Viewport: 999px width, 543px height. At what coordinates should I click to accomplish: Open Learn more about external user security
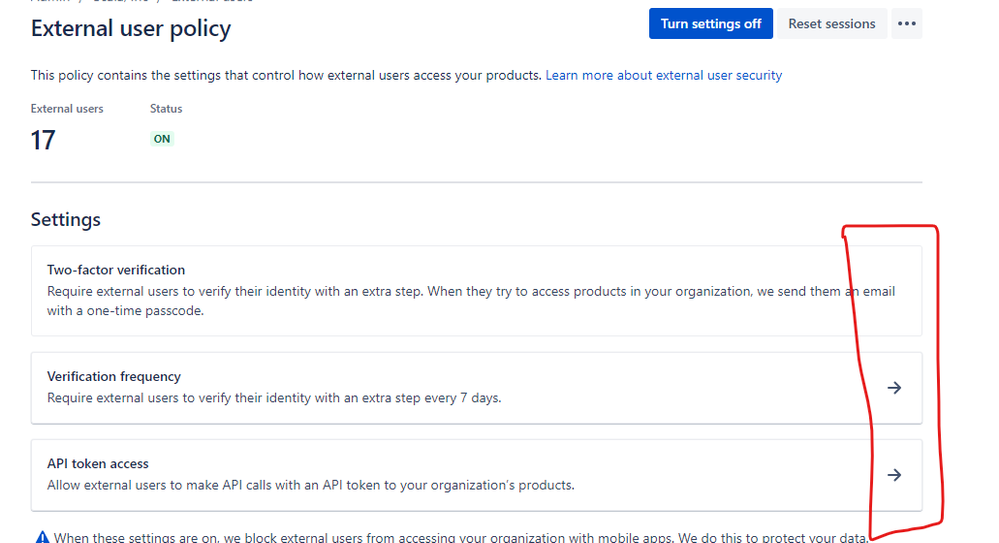tap(663, 75)
